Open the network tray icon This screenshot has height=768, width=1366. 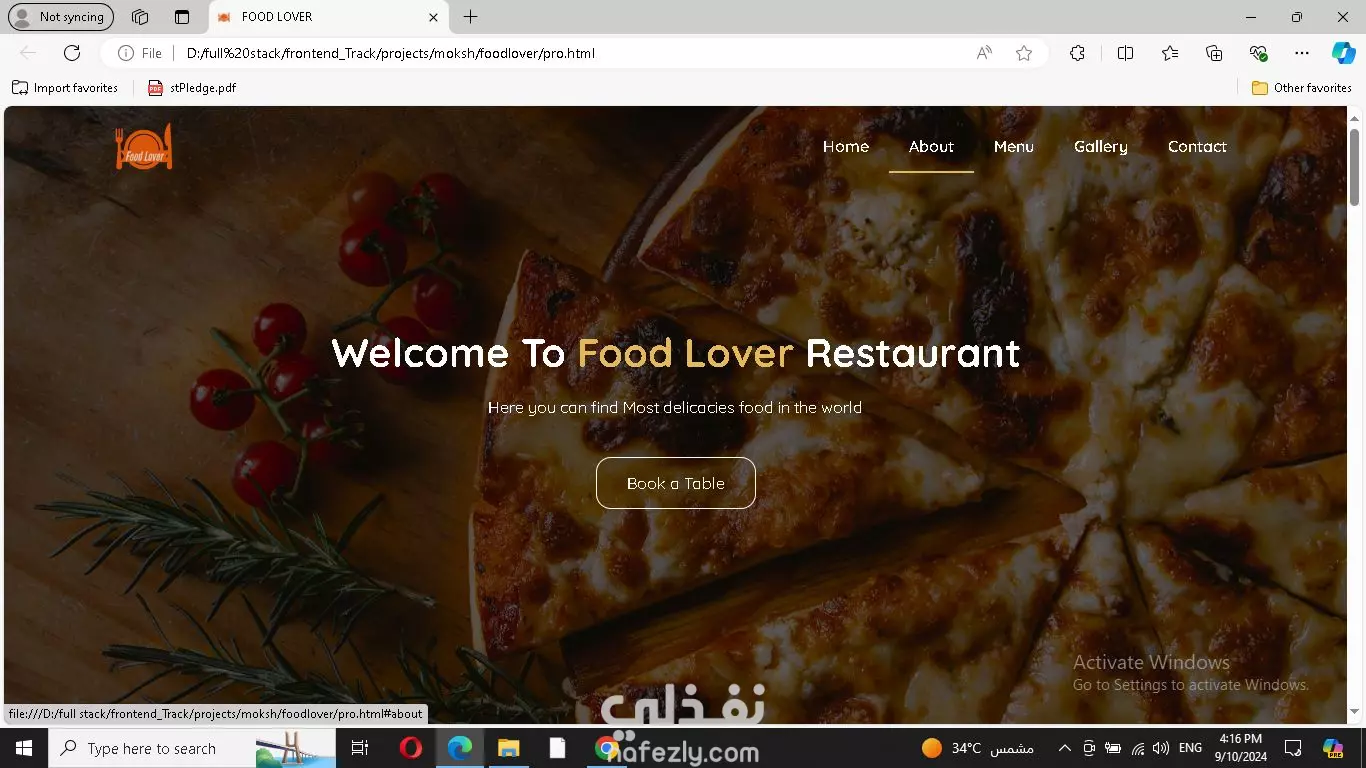[1138, 748]
